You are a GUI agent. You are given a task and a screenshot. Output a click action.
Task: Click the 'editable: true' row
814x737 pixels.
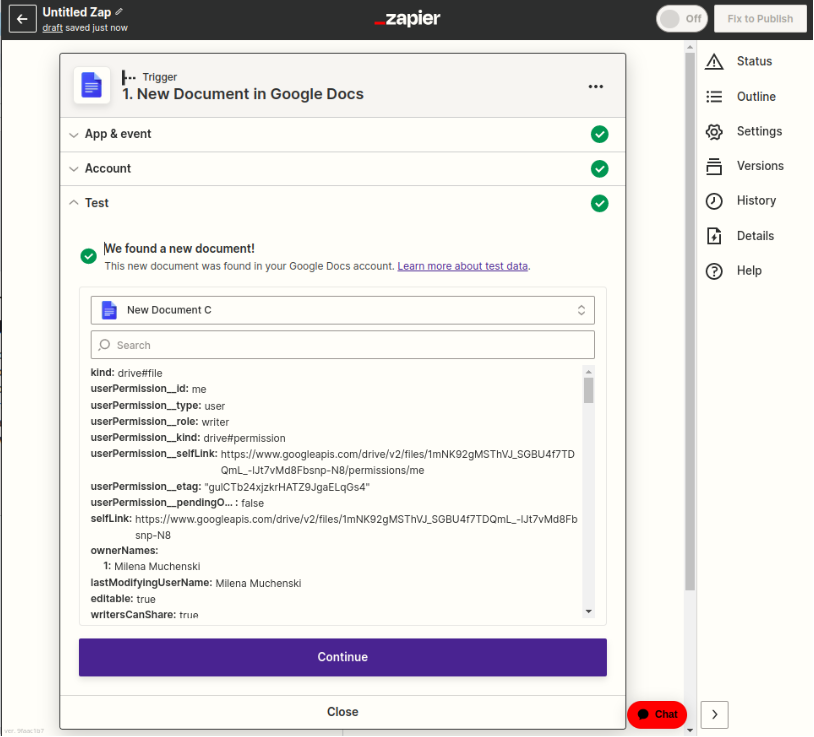pyautogui.click(x=123, y=599)
